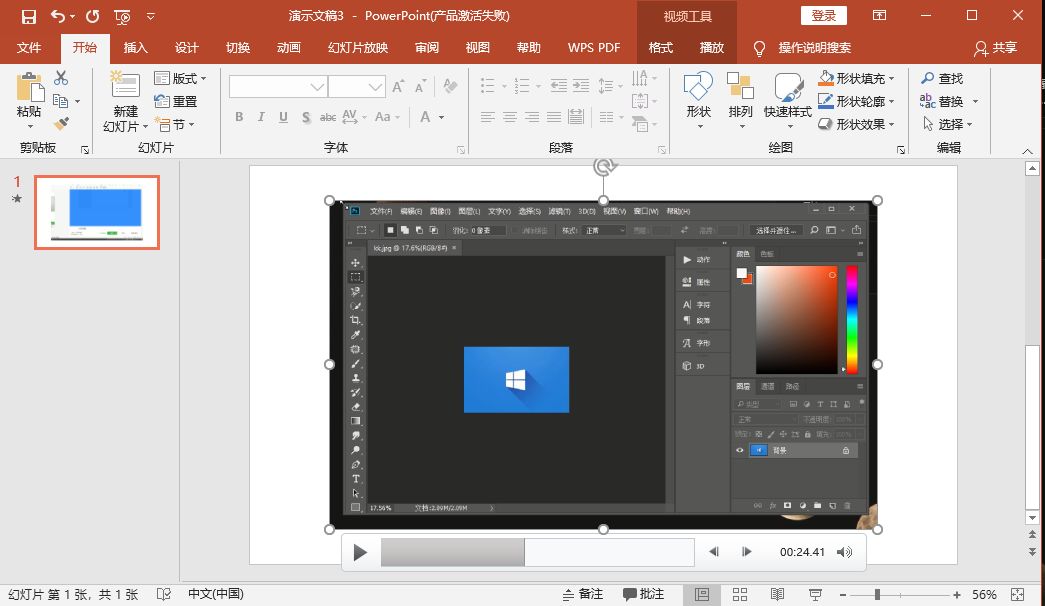Viewport: 1045px width, 606px height.
Task: Open the Arrange (排列) icon
Action: point(740,87)
